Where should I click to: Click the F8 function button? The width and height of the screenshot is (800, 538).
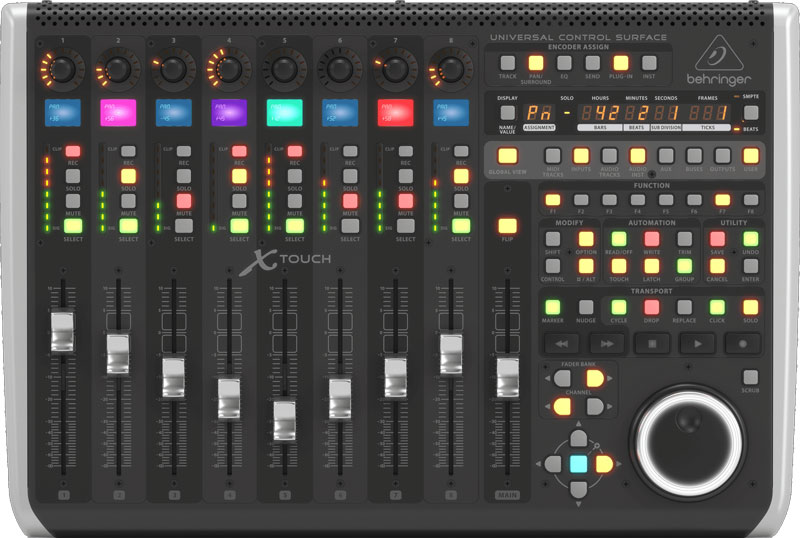coord(751,200)
